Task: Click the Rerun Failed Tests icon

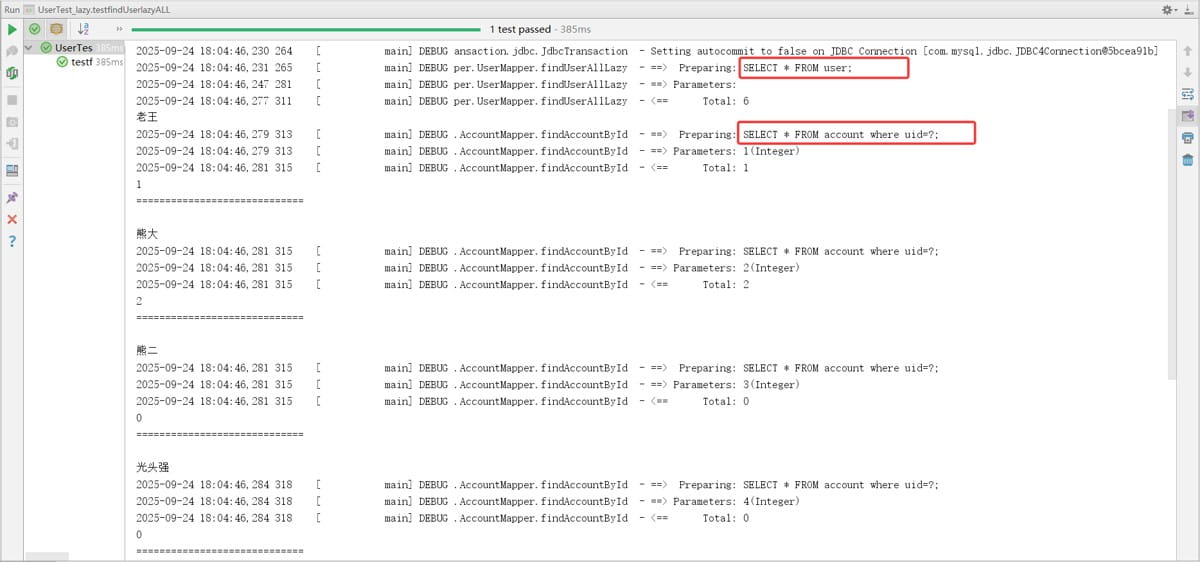Action: (12, 51)
